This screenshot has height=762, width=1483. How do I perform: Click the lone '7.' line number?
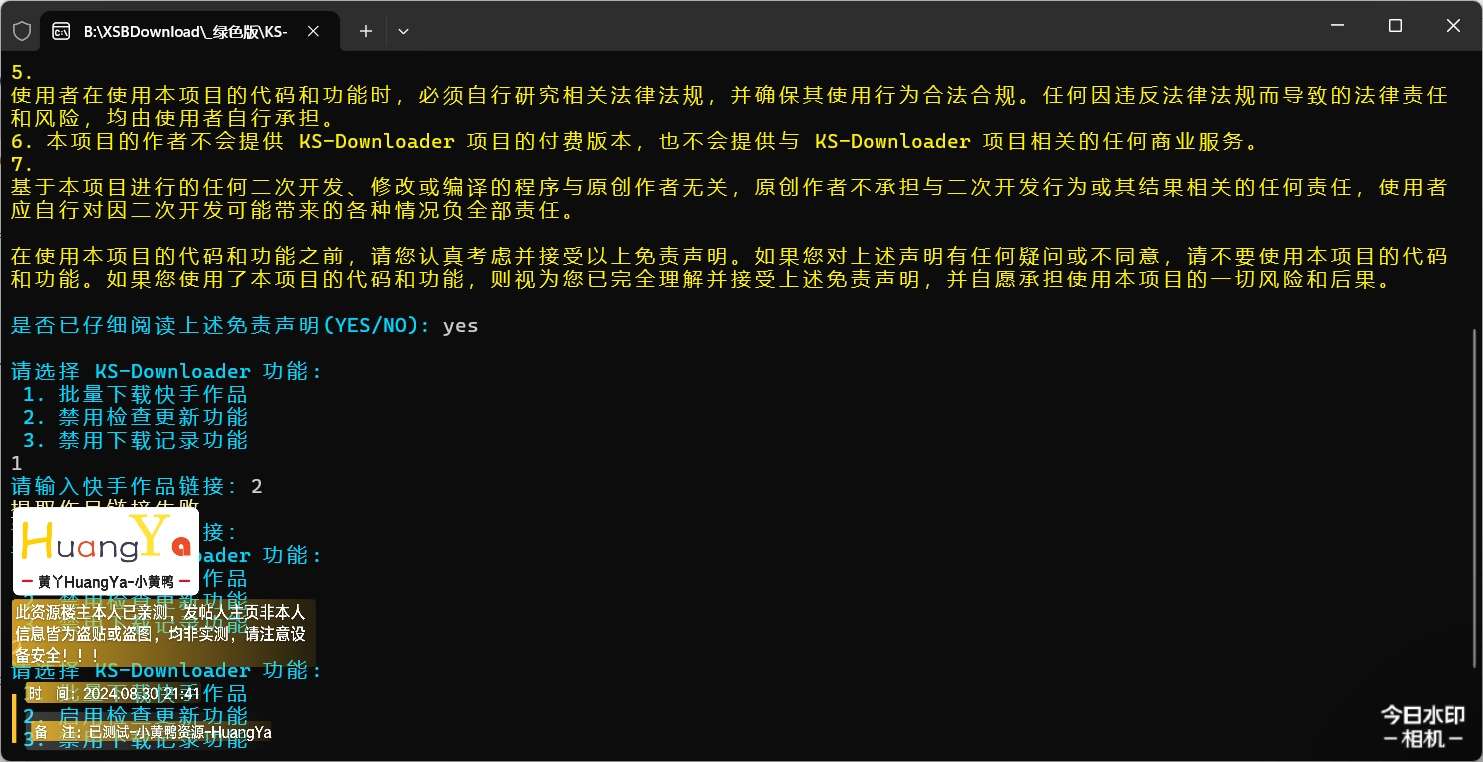(x=22, y=164)
